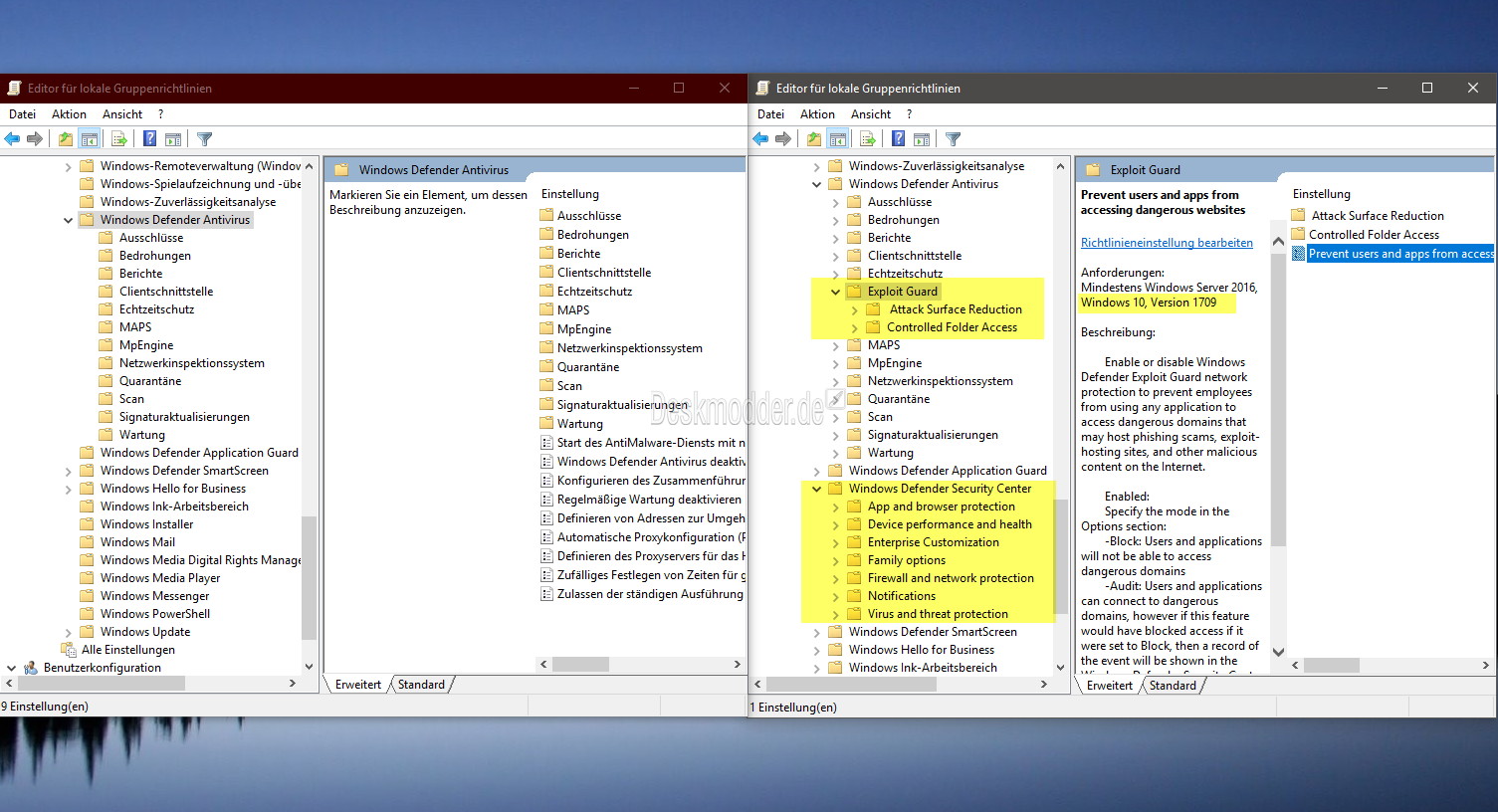Click the blue Back arrow in left editor window
Screen dimensions: 1498x812
[12, 139]
